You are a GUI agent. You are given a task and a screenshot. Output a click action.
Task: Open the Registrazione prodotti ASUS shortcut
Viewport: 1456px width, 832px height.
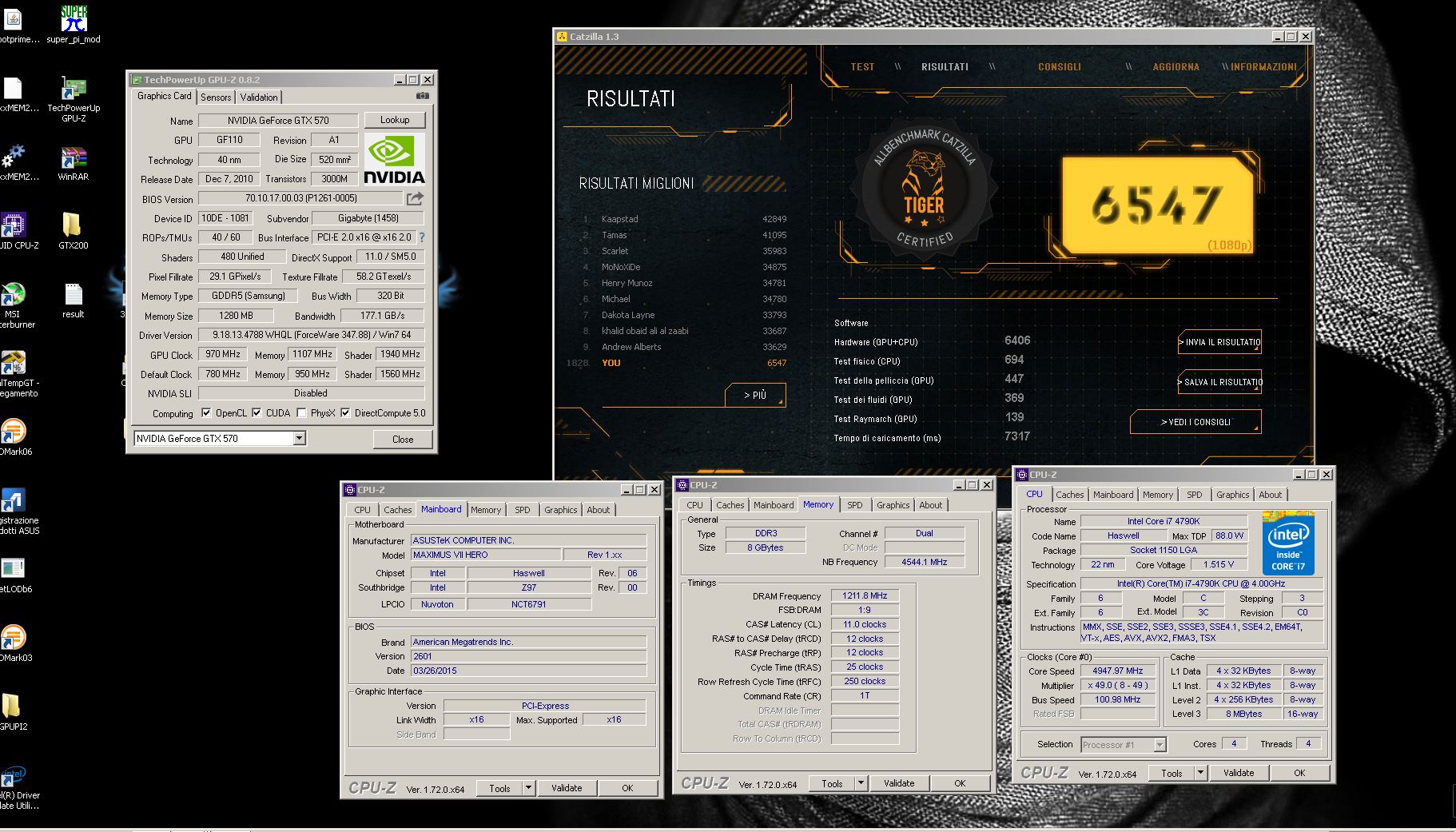point(16,512)
